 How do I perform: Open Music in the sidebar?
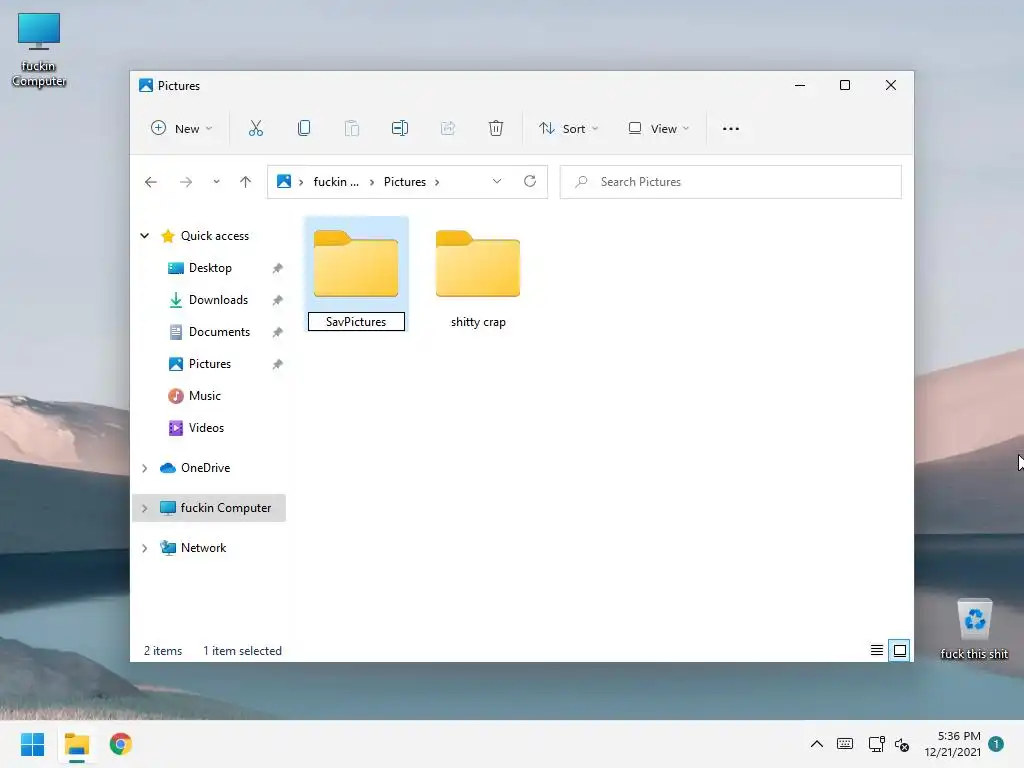tap(204, 396)
